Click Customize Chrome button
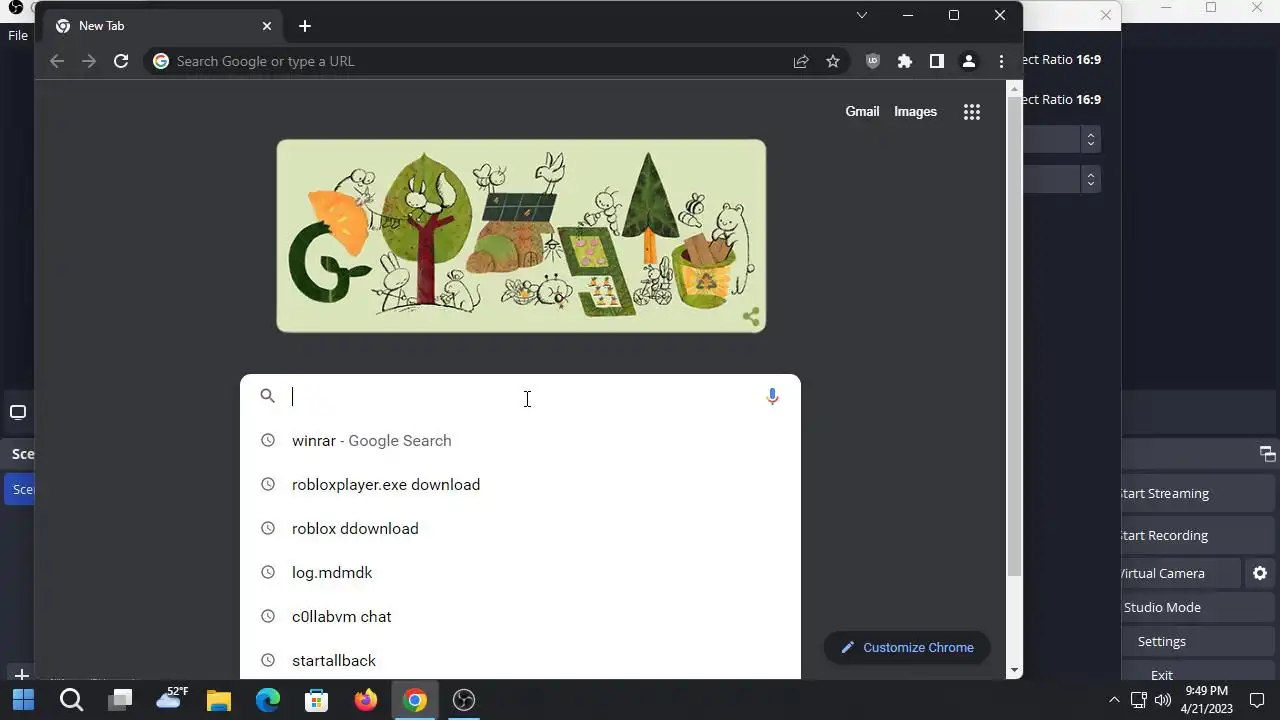The height and width of the screenshot is (720, 1280). click(907, 647)
